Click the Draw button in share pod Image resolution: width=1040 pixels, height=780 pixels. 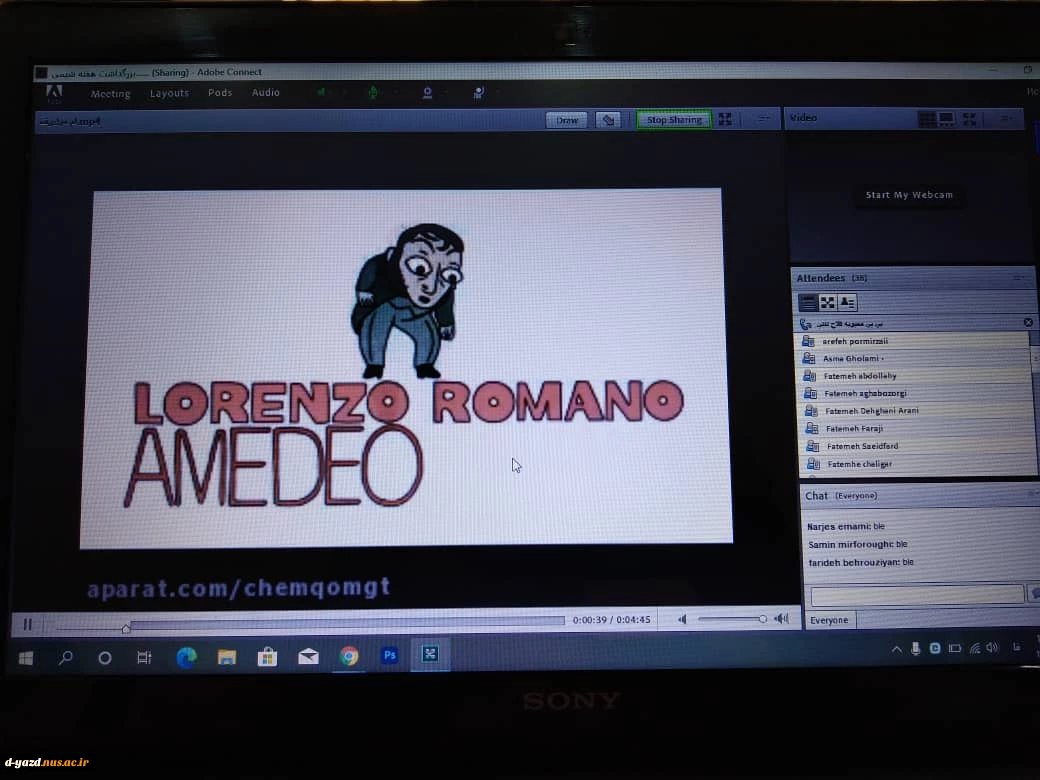566,120
